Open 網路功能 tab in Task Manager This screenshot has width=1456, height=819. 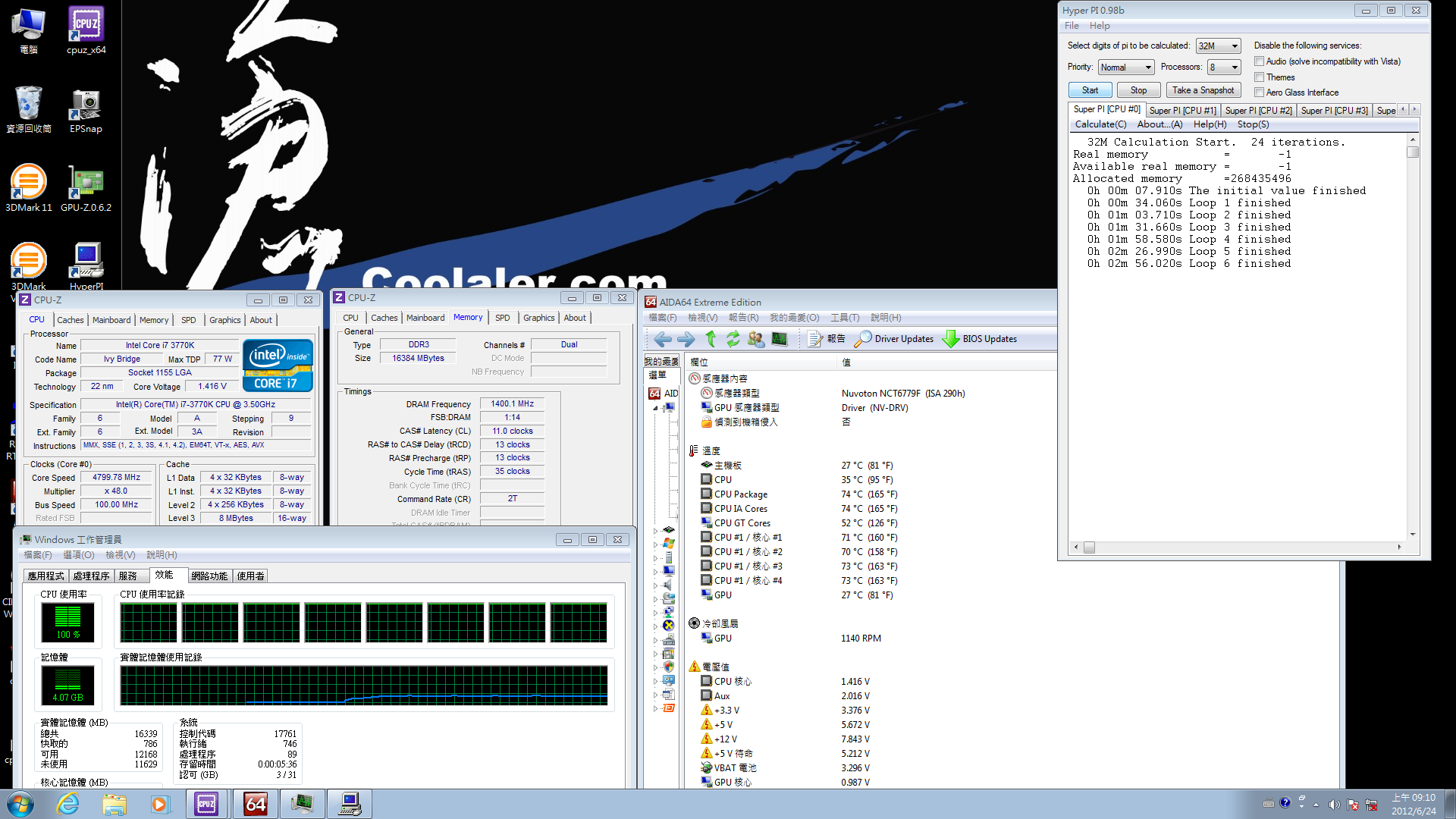click(209, 576)
